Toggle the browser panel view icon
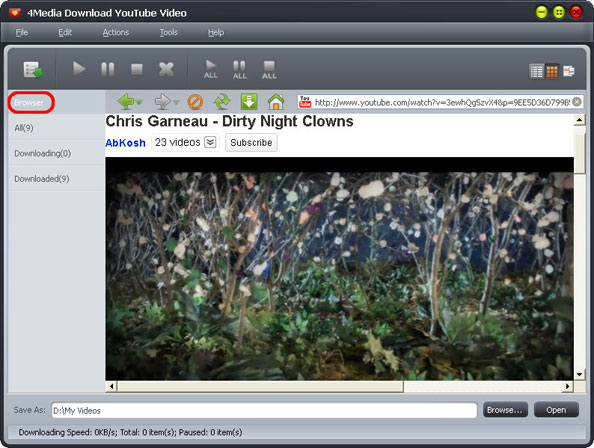Image resolution: width=594 pixels, height=448 pixels. click(x=569, y=71)
